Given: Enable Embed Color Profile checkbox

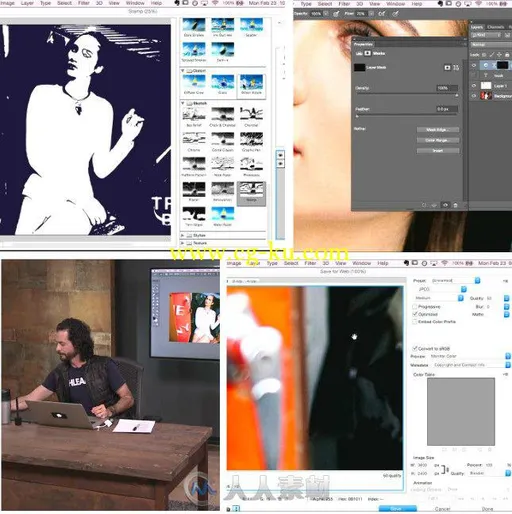Looking at the screenshot, I should tap(415, 322).
